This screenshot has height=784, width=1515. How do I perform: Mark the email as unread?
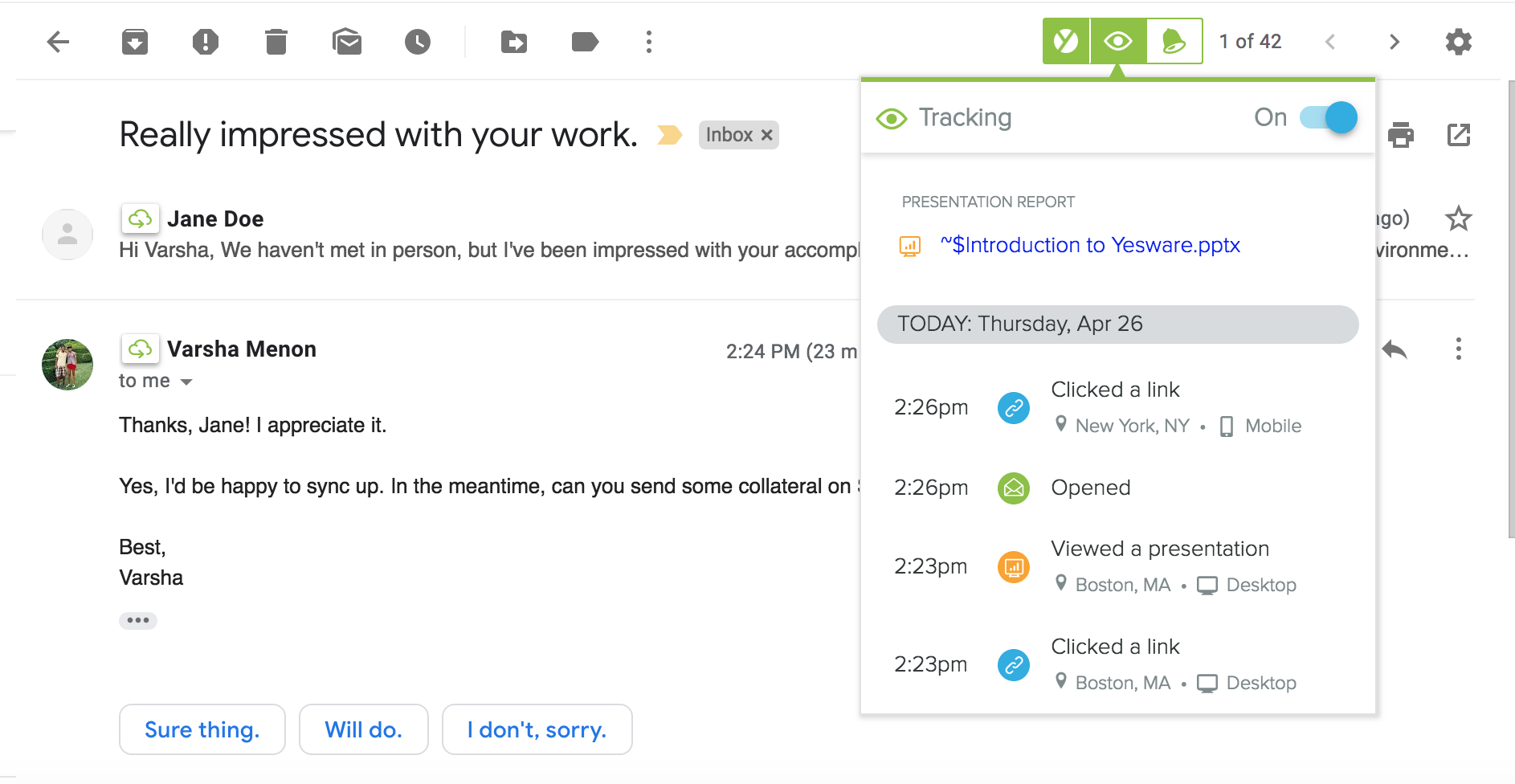[x=347, y=42]
